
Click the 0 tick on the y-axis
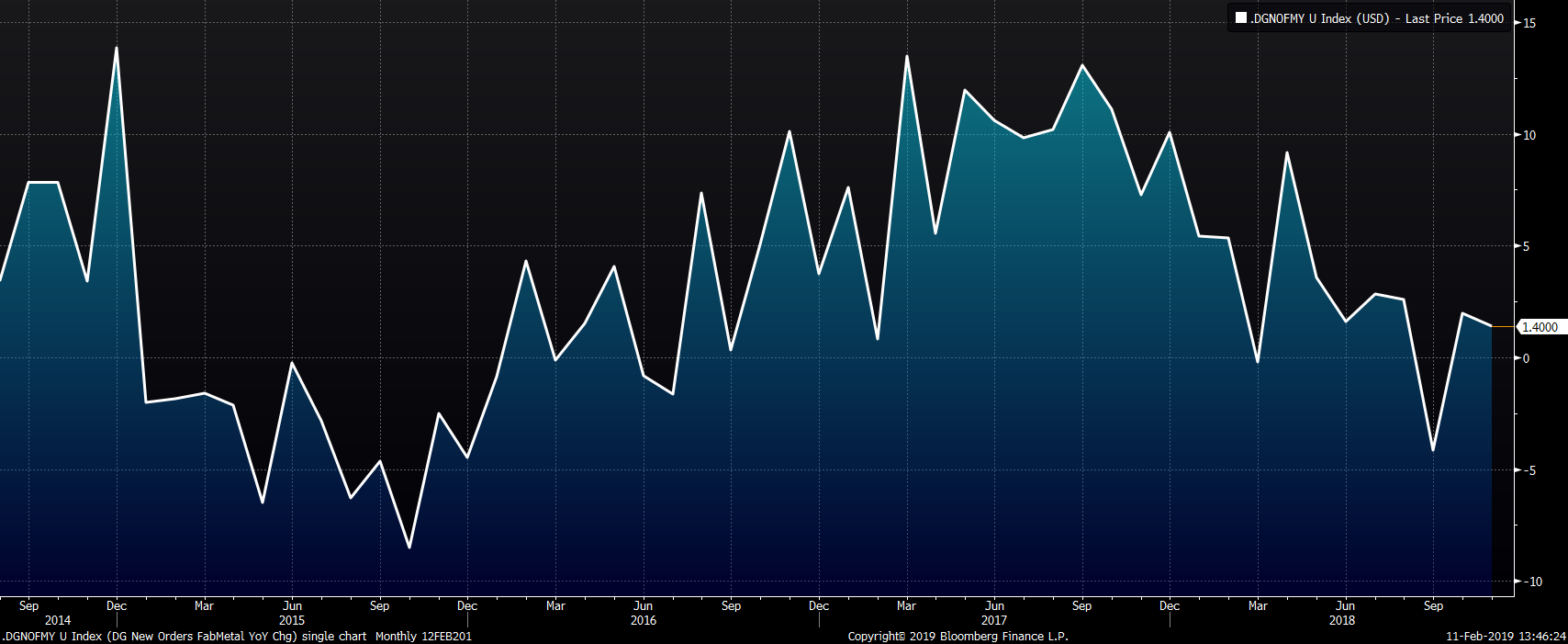(x=1527, y=358)
